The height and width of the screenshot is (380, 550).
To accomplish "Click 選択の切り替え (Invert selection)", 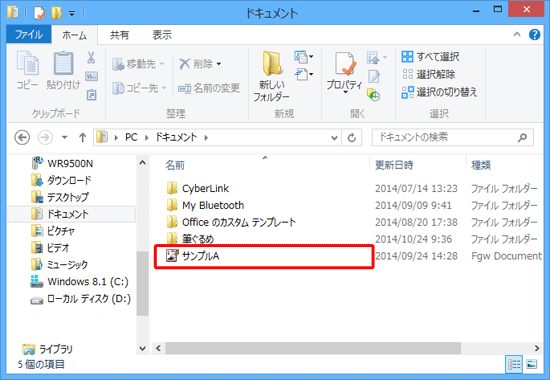I will click(439, 92).
